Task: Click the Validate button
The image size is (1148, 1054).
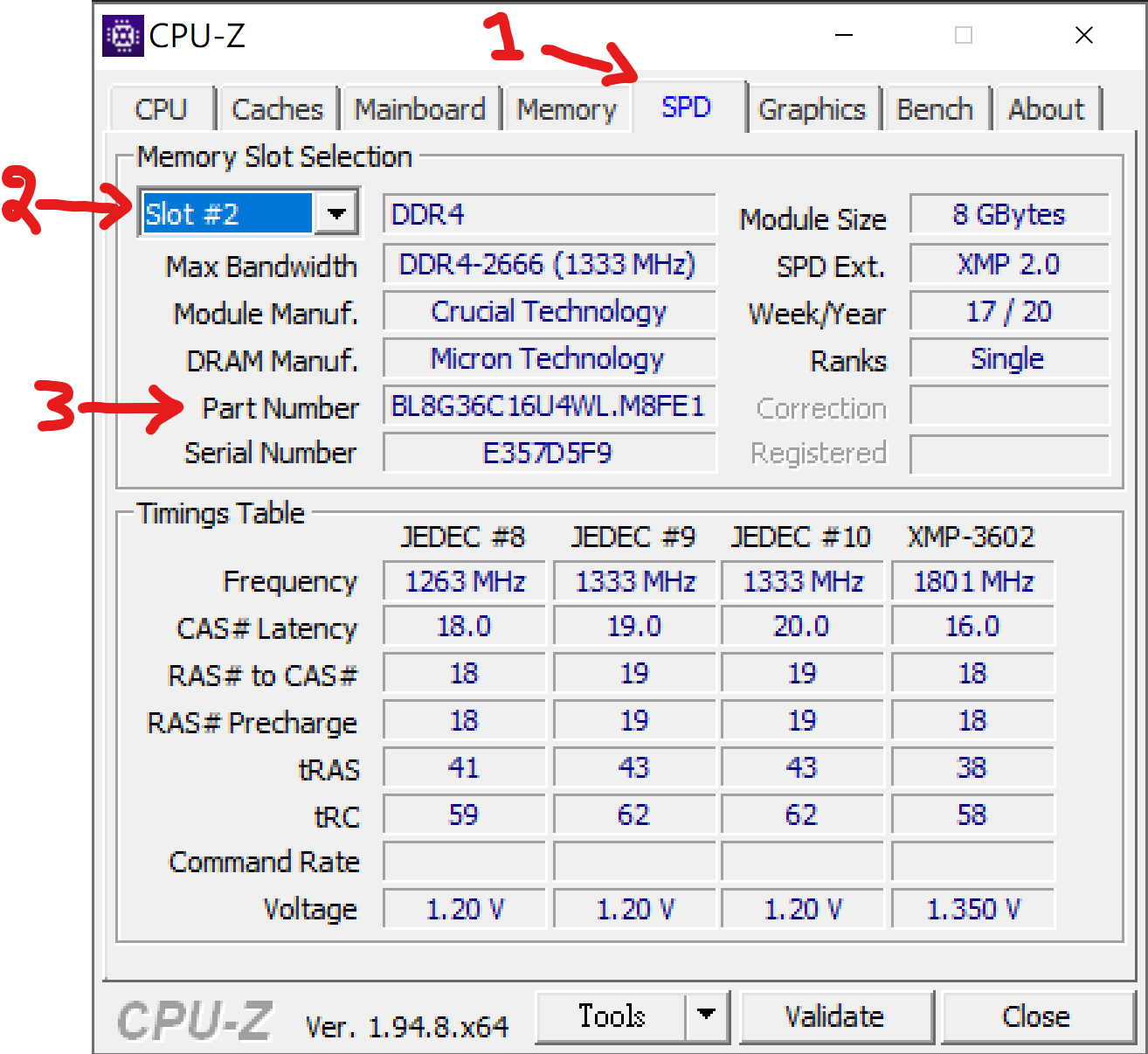Action: [836, 1016]
